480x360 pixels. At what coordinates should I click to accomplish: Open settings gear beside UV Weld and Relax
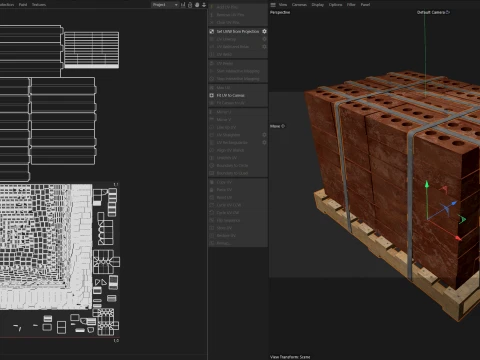[x=264, y=47]
